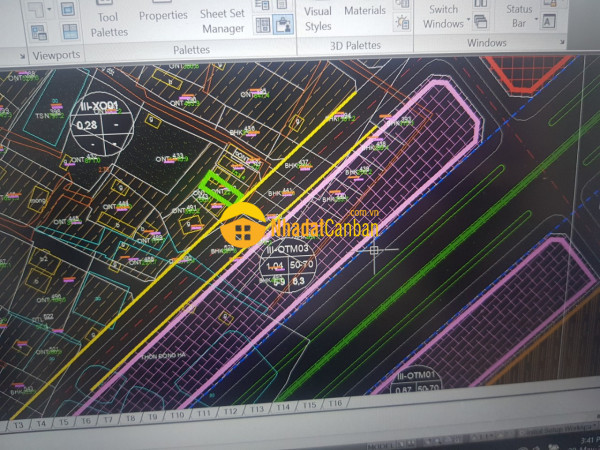Viewport: 600px width, 450px height.
Task: Switch to layout tab T10
Action: (x=177, y=414)
